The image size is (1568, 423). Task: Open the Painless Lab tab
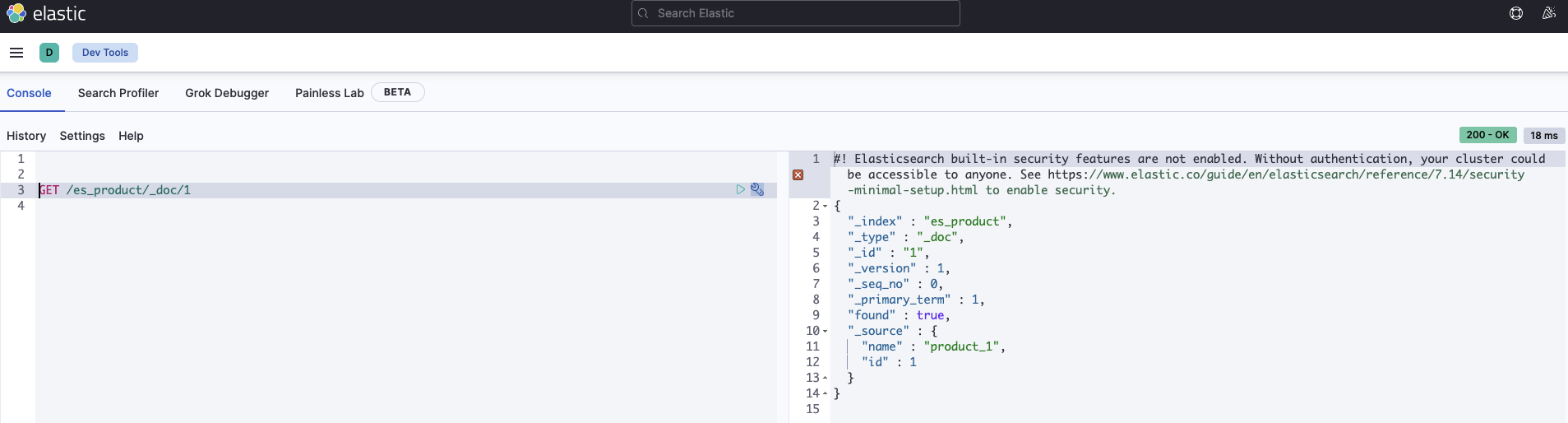click(x=330, y=93)
